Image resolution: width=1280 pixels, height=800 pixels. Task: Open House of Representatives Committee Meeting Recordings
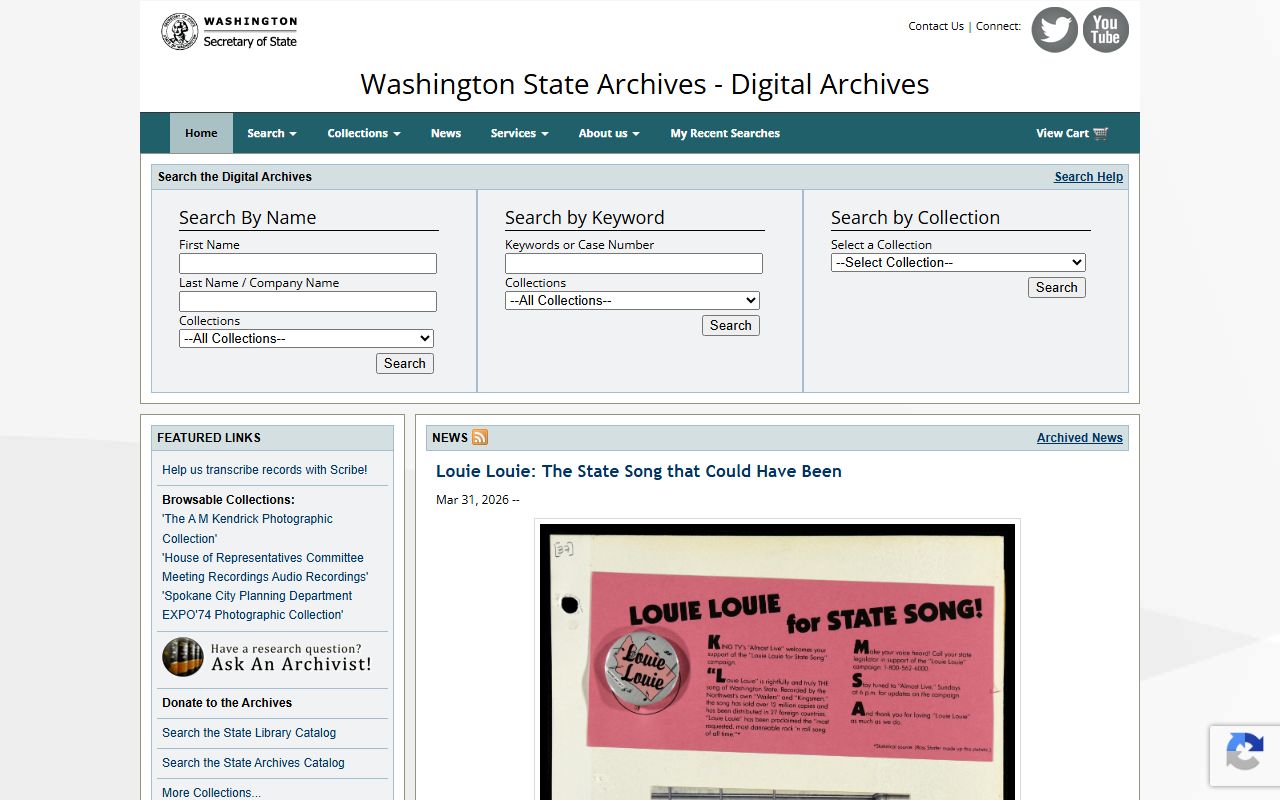pyautogui.click(x=265, y=567)
